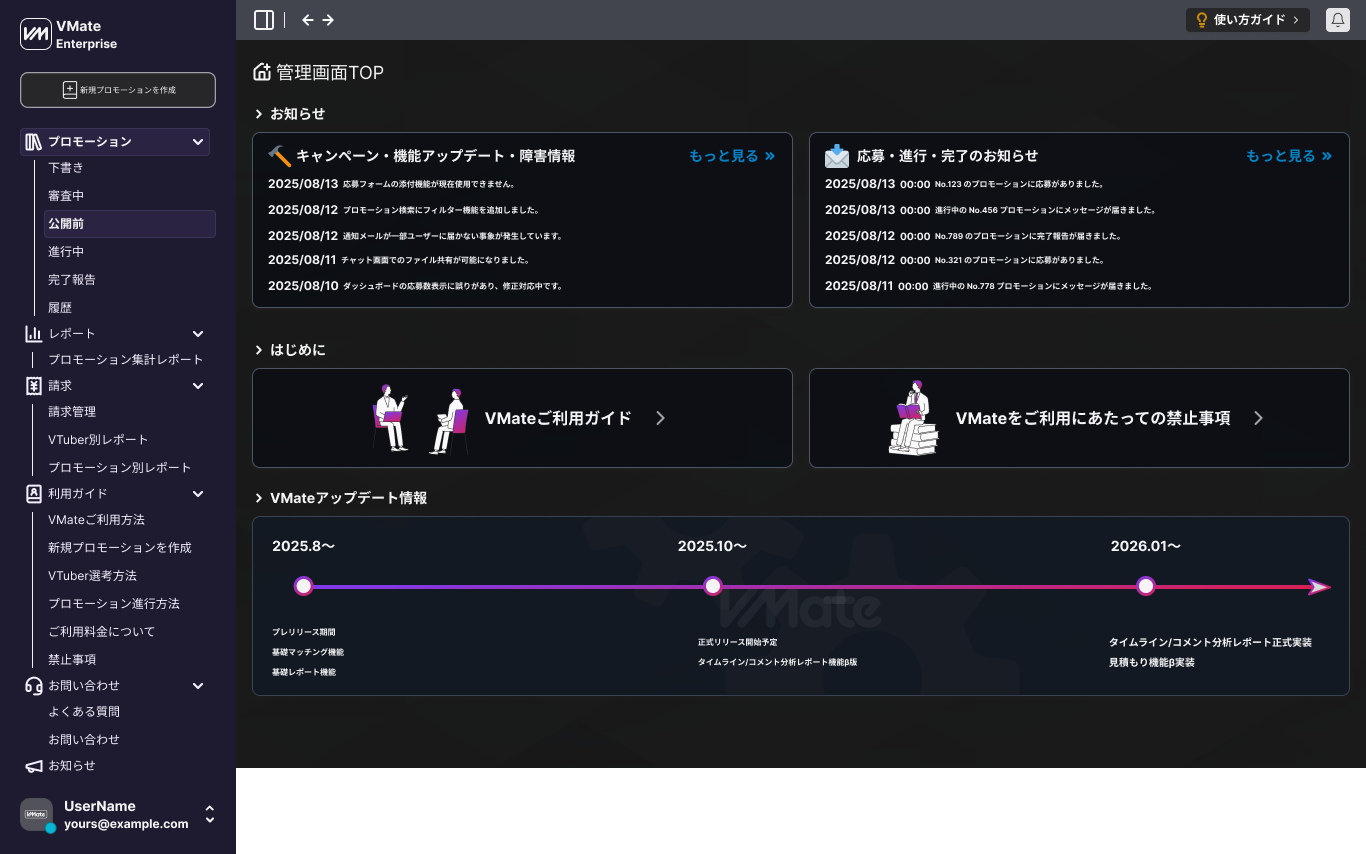
Task: Click the 利用ガイド person icon
Action: click(x=34, y=494)
